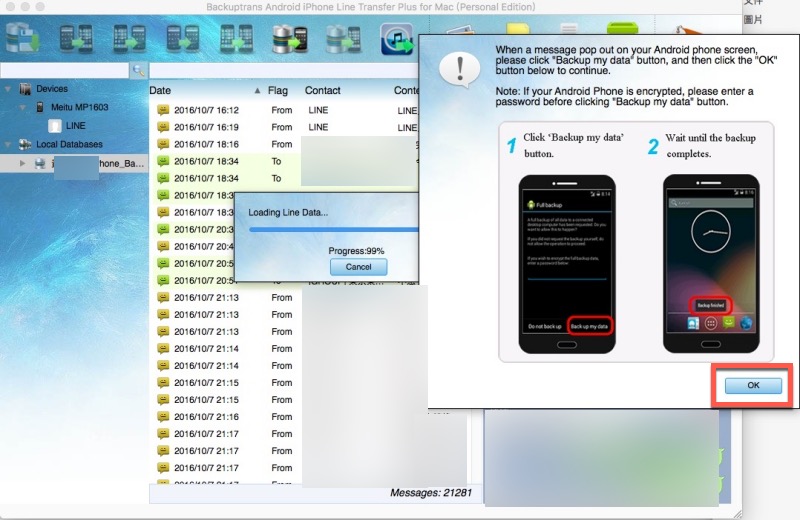The width and height of the screenshot is (800, 520).
Task: Expand the iPhone backup database entry
Action: (x=24, y=162)
